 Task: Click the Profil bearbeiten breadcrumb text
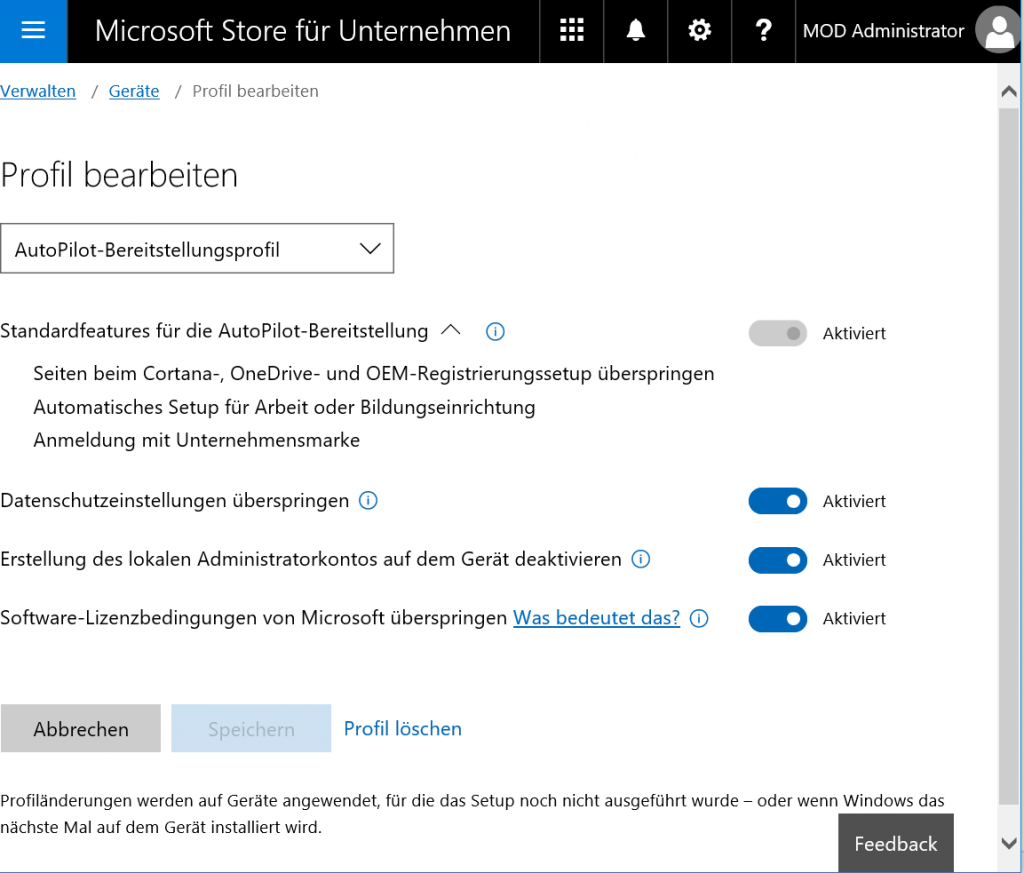point(255,91)
